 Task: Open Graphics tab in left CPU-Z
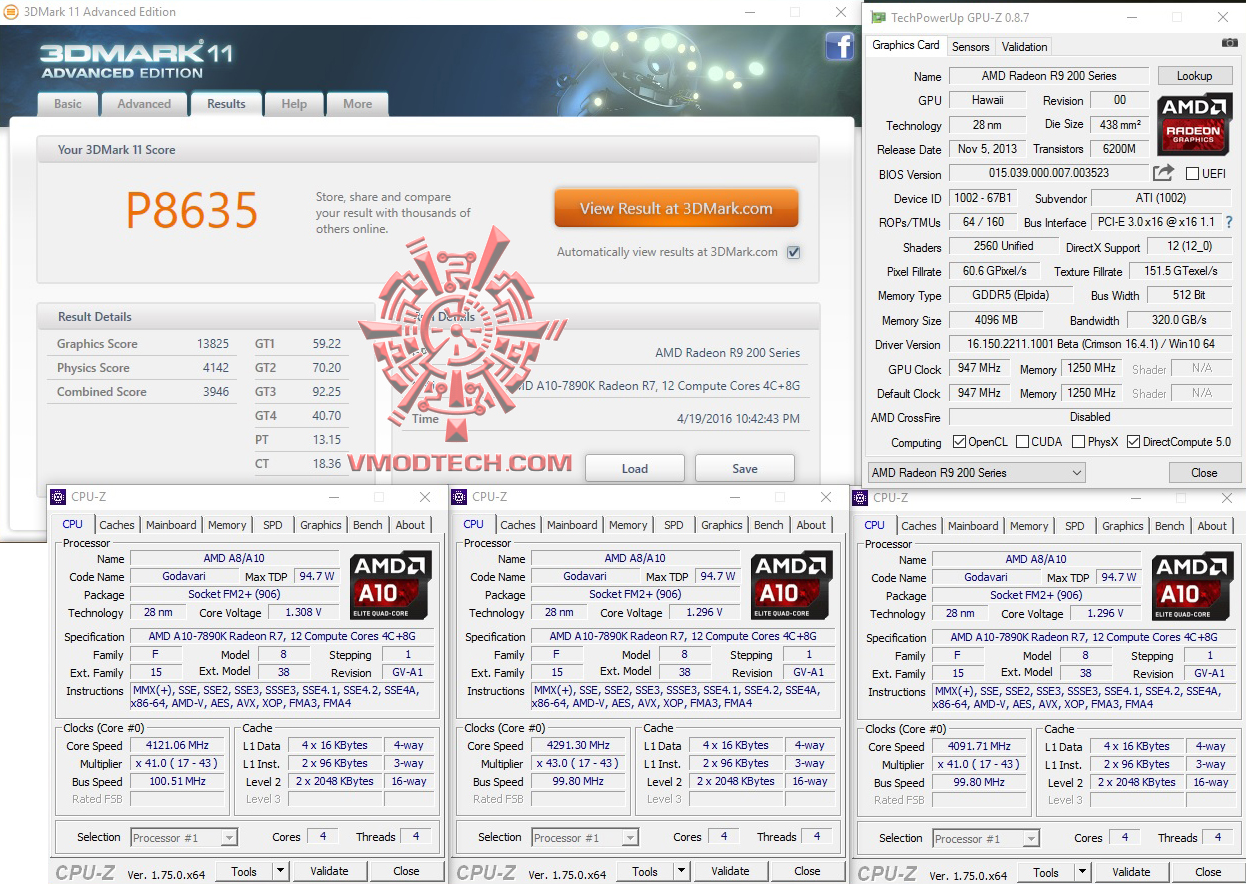(x=320, y=525)
